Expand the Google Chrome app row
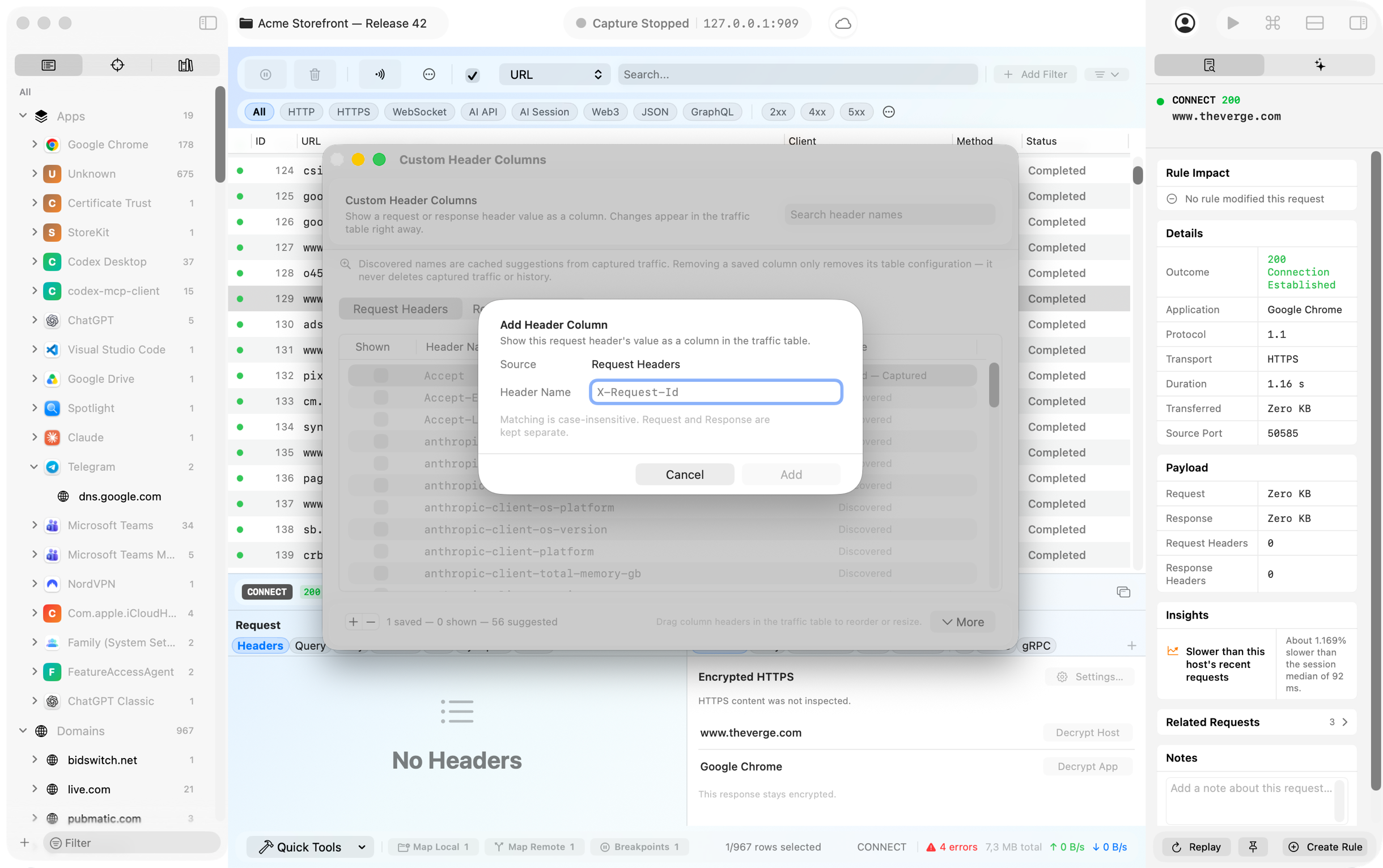 coord(35,144)
